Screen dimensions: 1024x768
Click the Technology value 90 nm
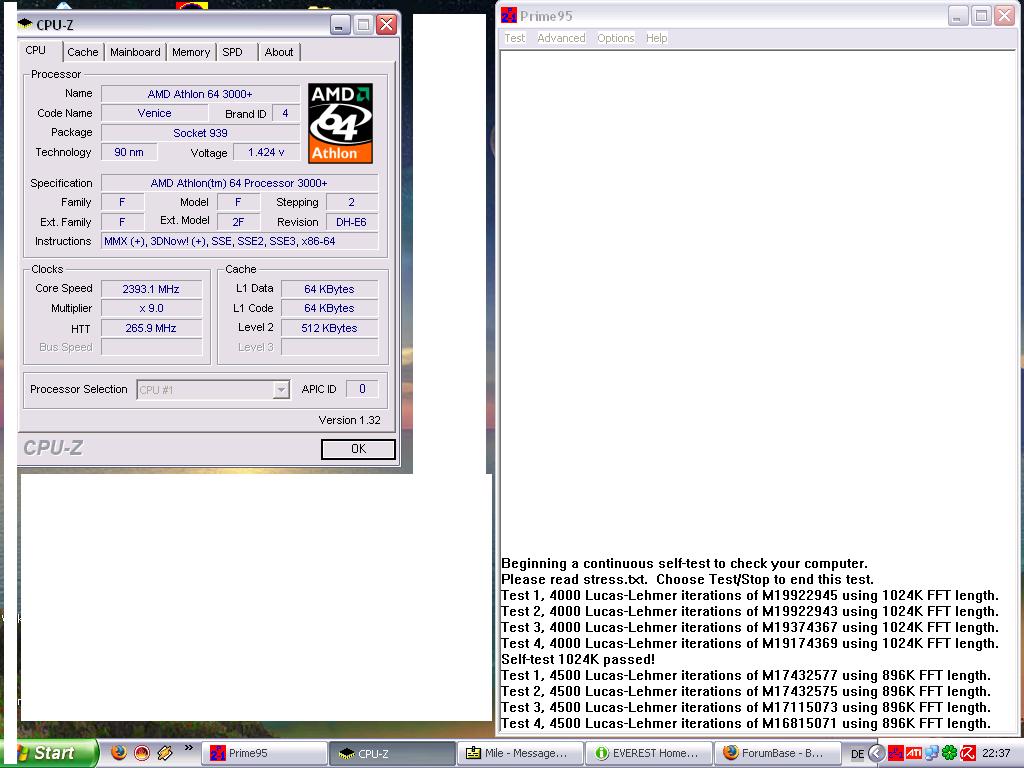point(129,152)
